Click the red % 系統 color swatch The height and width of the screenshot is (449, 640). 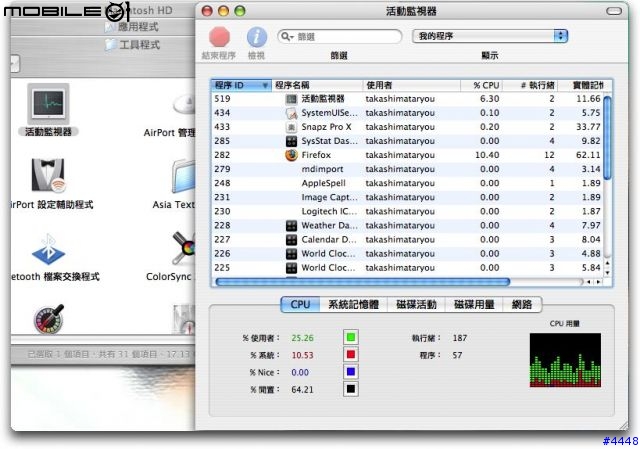(x=351, y=355)
